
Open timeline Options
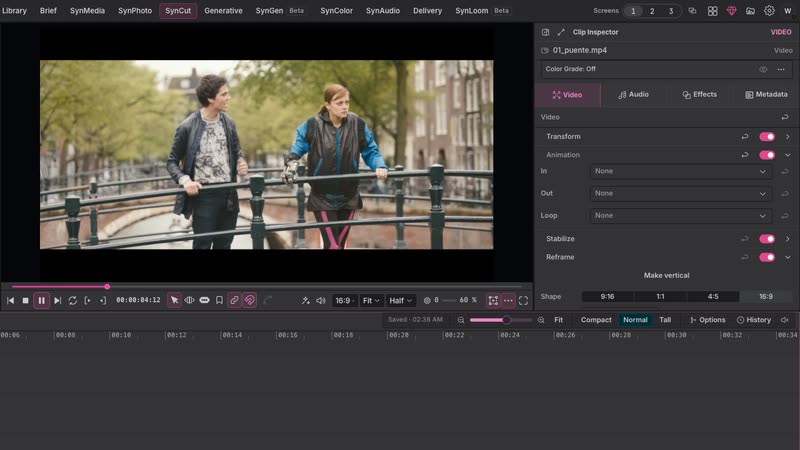[x=707, y=320]
